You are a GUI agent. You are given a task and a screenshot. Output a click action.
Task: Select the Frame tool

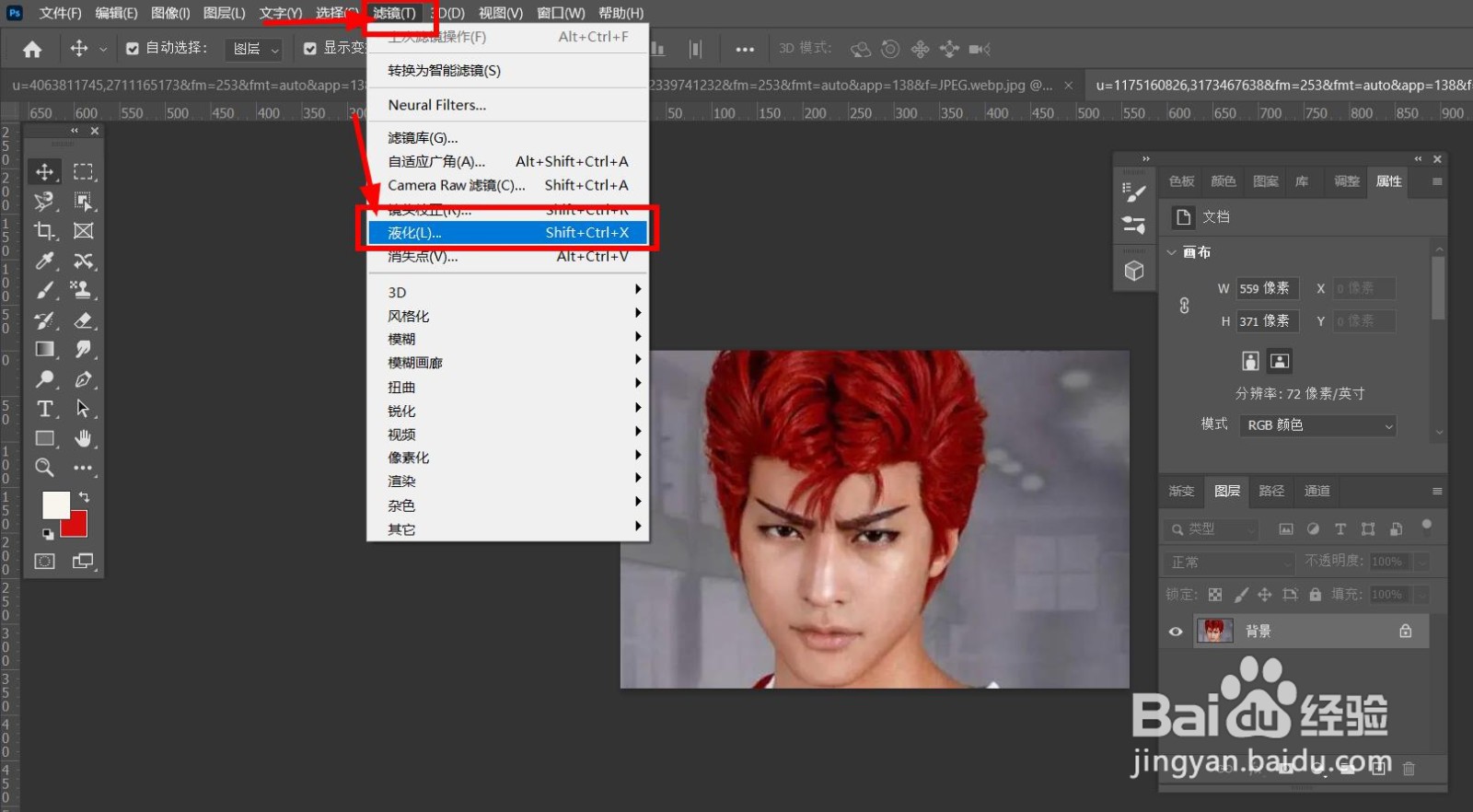pos(83,231)
